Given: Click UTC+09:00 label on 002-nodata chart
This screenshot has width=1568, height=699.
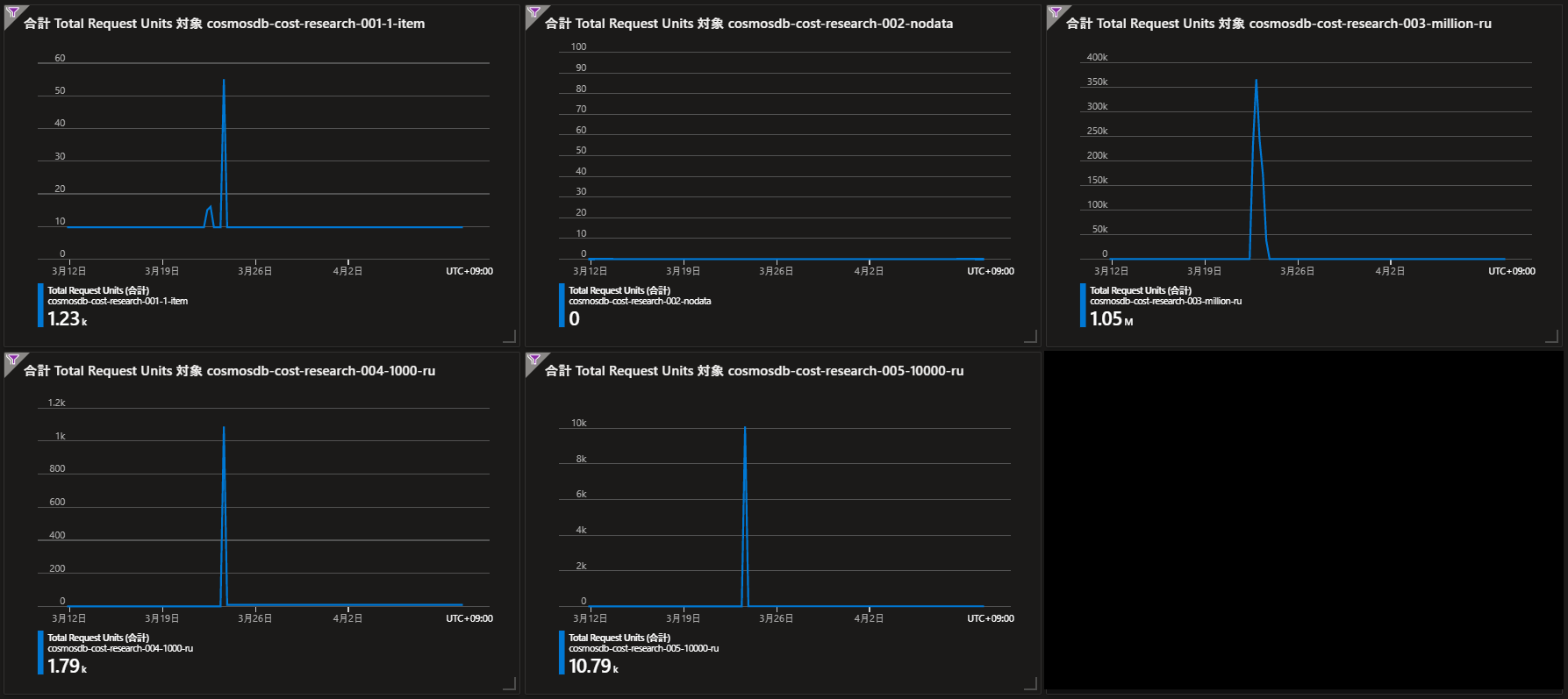Looking at the screenshot, I should point(991,272).
